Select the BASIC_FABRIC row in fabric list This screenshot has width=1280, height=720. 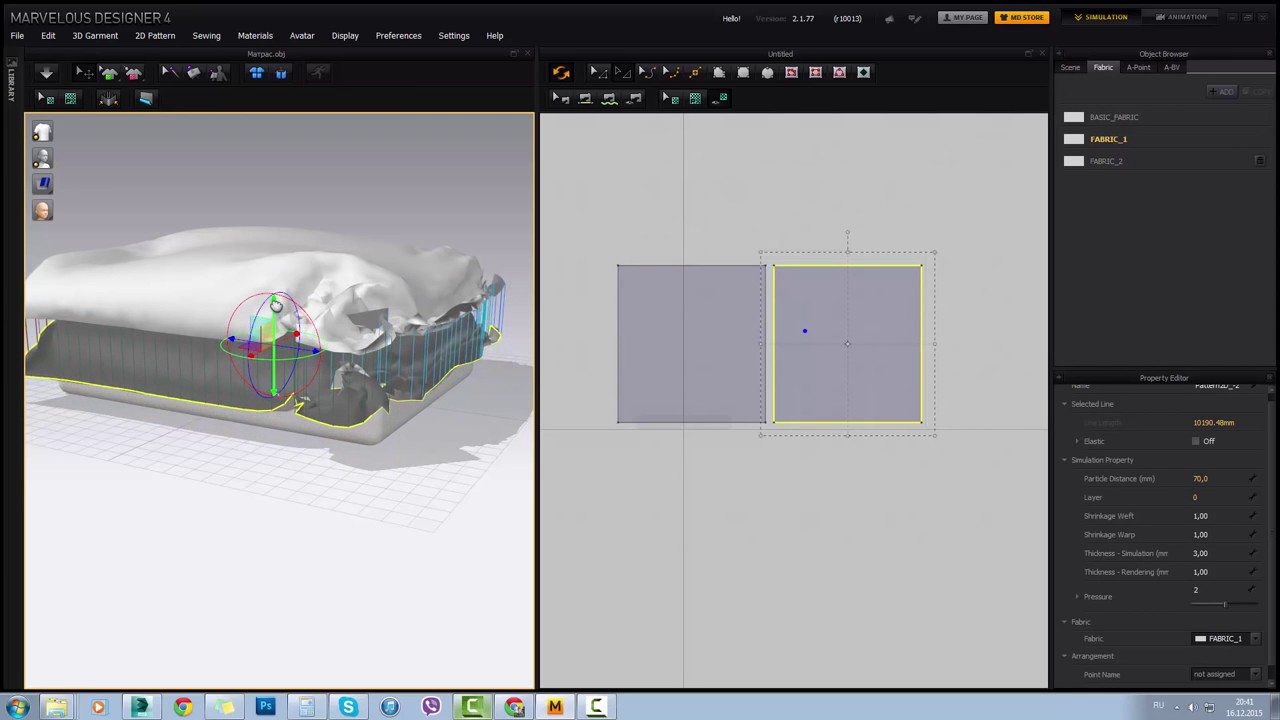tap(1165, 117)
